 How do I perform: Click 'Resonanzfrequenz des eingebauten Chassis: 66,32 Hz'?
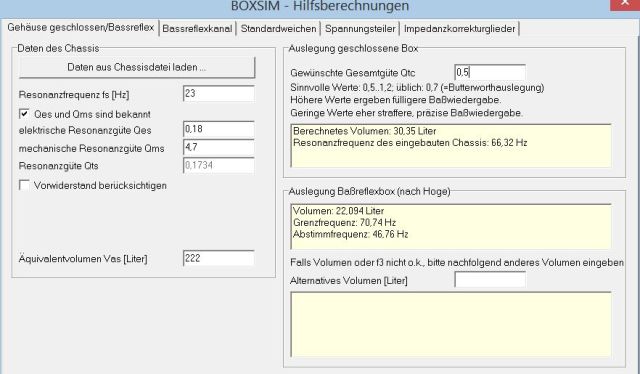click(410, 143)
